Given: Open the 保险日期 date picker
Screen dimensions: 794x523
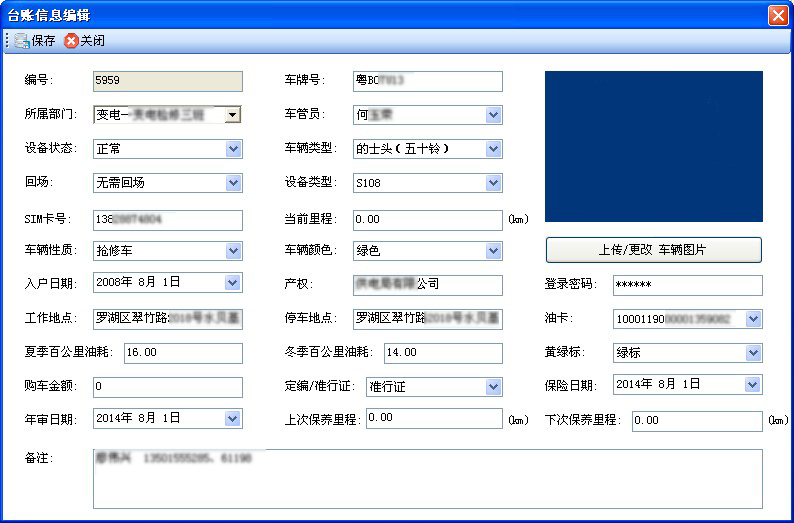Looking at the screenshot, I should pos(753,385).
